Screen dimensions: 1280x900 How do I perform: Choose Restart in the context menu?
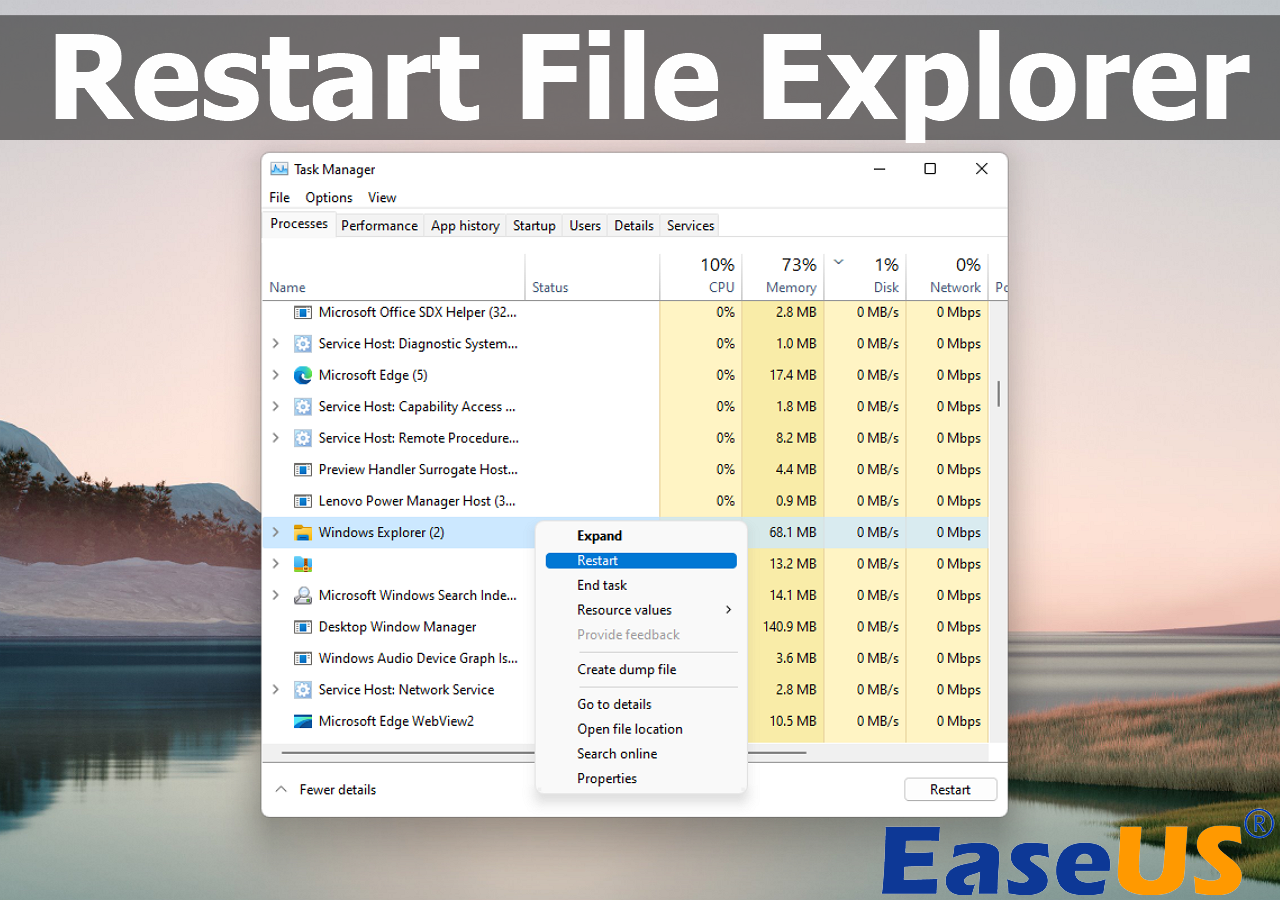pos(641,561)
